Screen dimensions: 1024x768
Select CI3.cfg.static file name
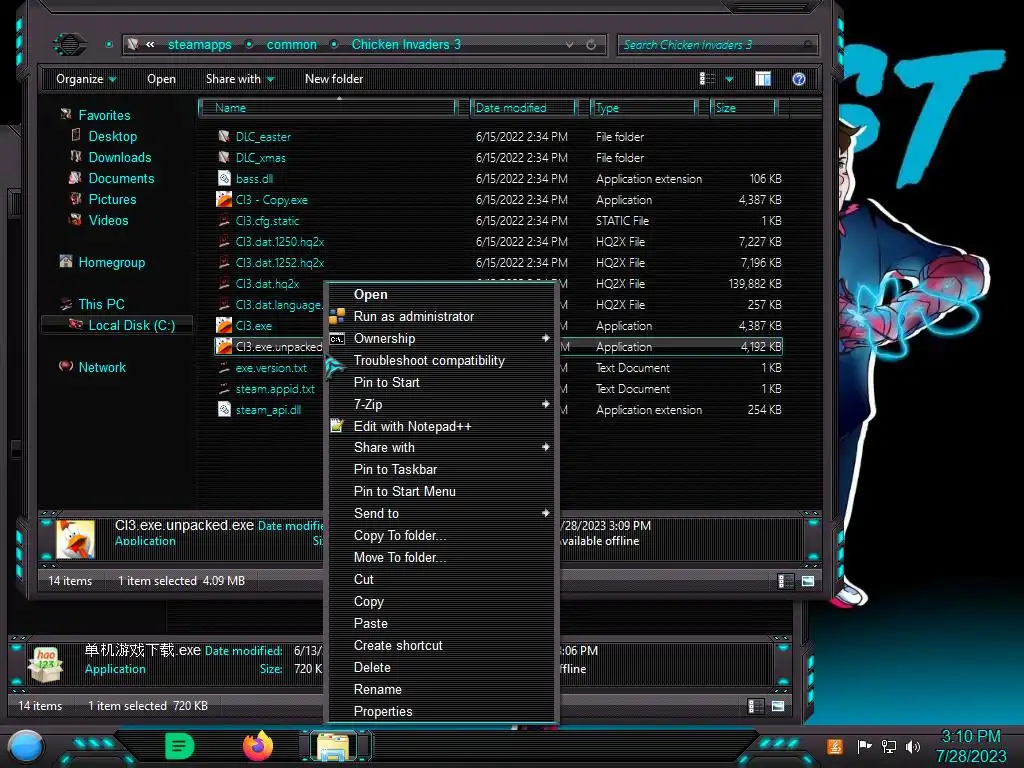pyautogui.click(x=267, y=221)
